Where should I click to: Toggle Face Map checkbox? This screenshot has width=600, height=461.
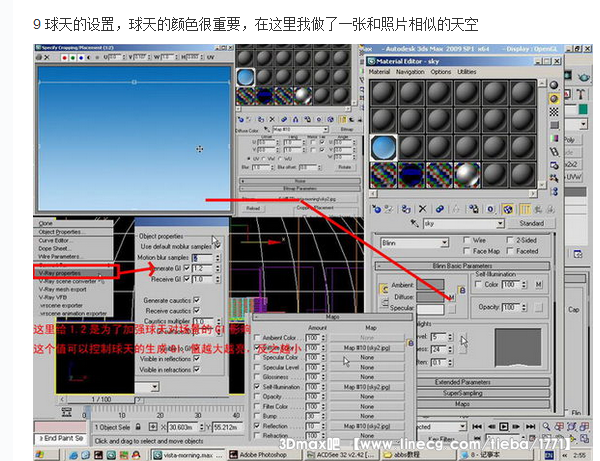coord(466,251)
